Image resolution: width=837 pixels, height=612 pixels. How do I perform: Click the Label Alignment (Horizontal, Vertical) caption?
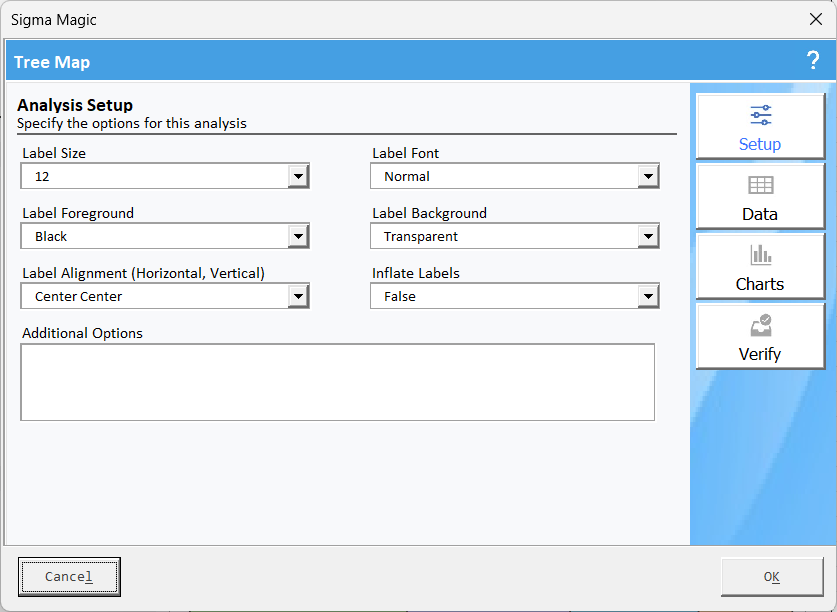click(x=144, y=273)
